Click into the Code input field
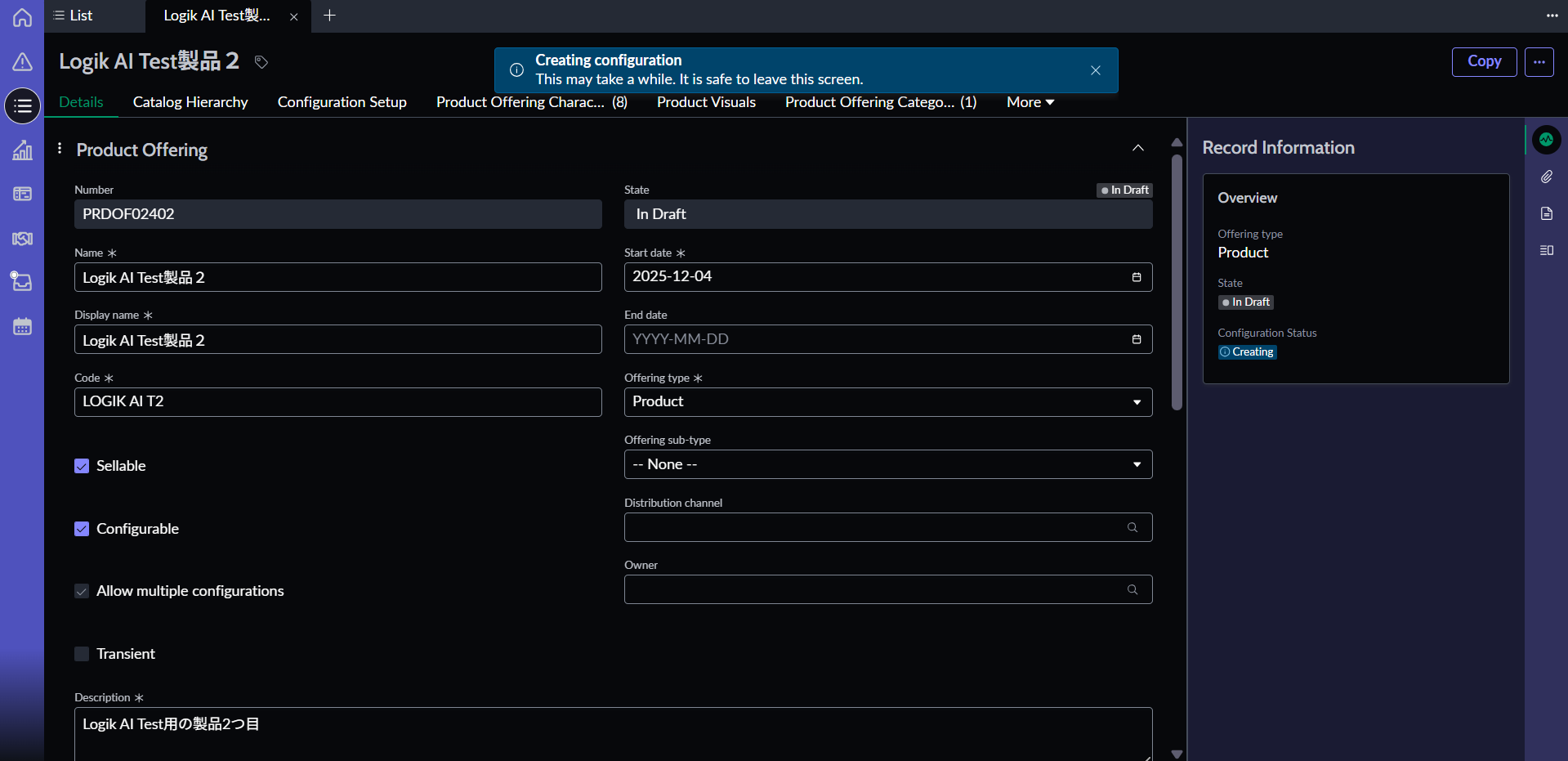This screenshot has height=761, width=1568. tap(337, 402)
